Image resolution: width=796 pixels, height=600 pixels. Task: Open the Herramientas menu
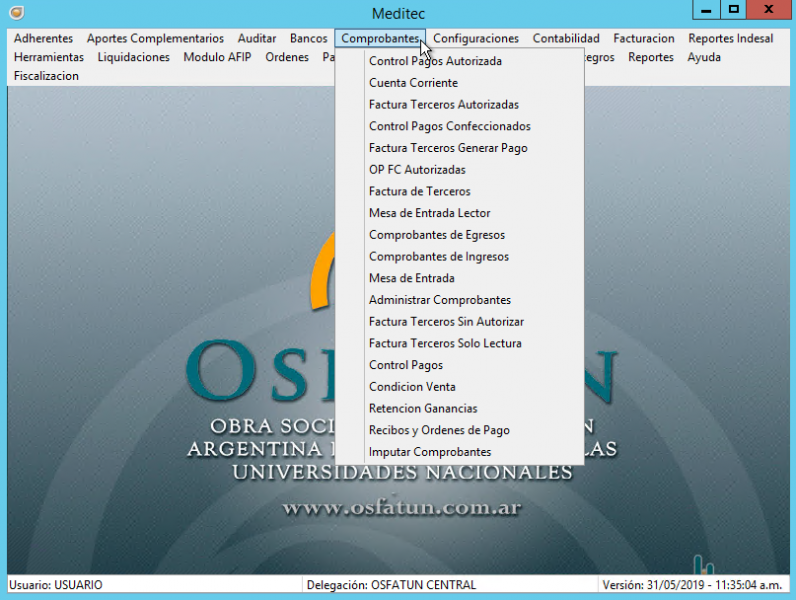click(x=49, y=57)
